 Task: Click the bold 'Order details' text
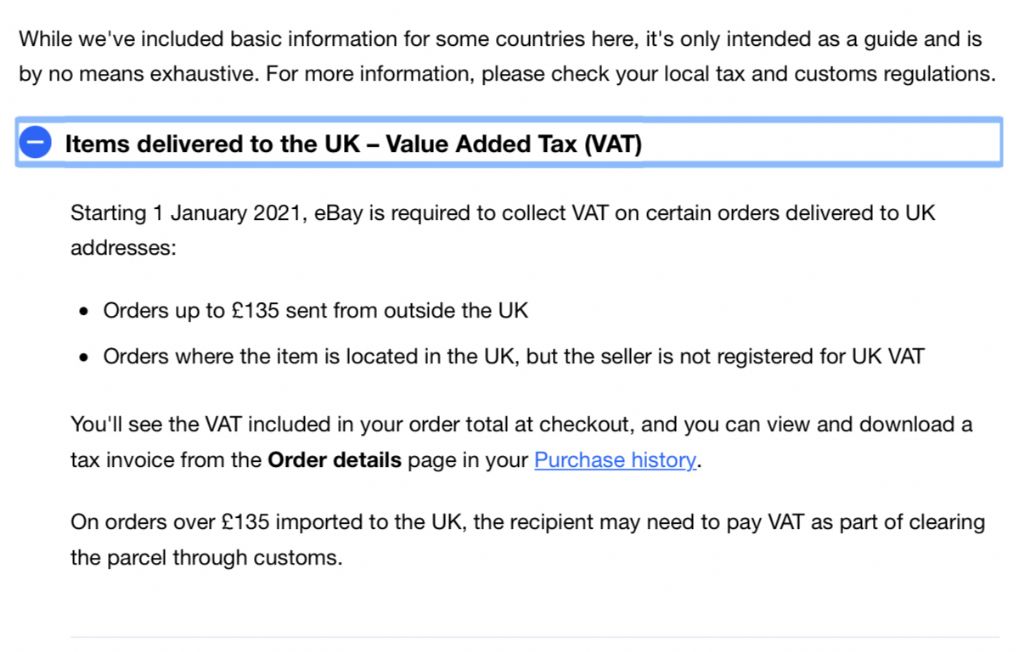(334, 460)
